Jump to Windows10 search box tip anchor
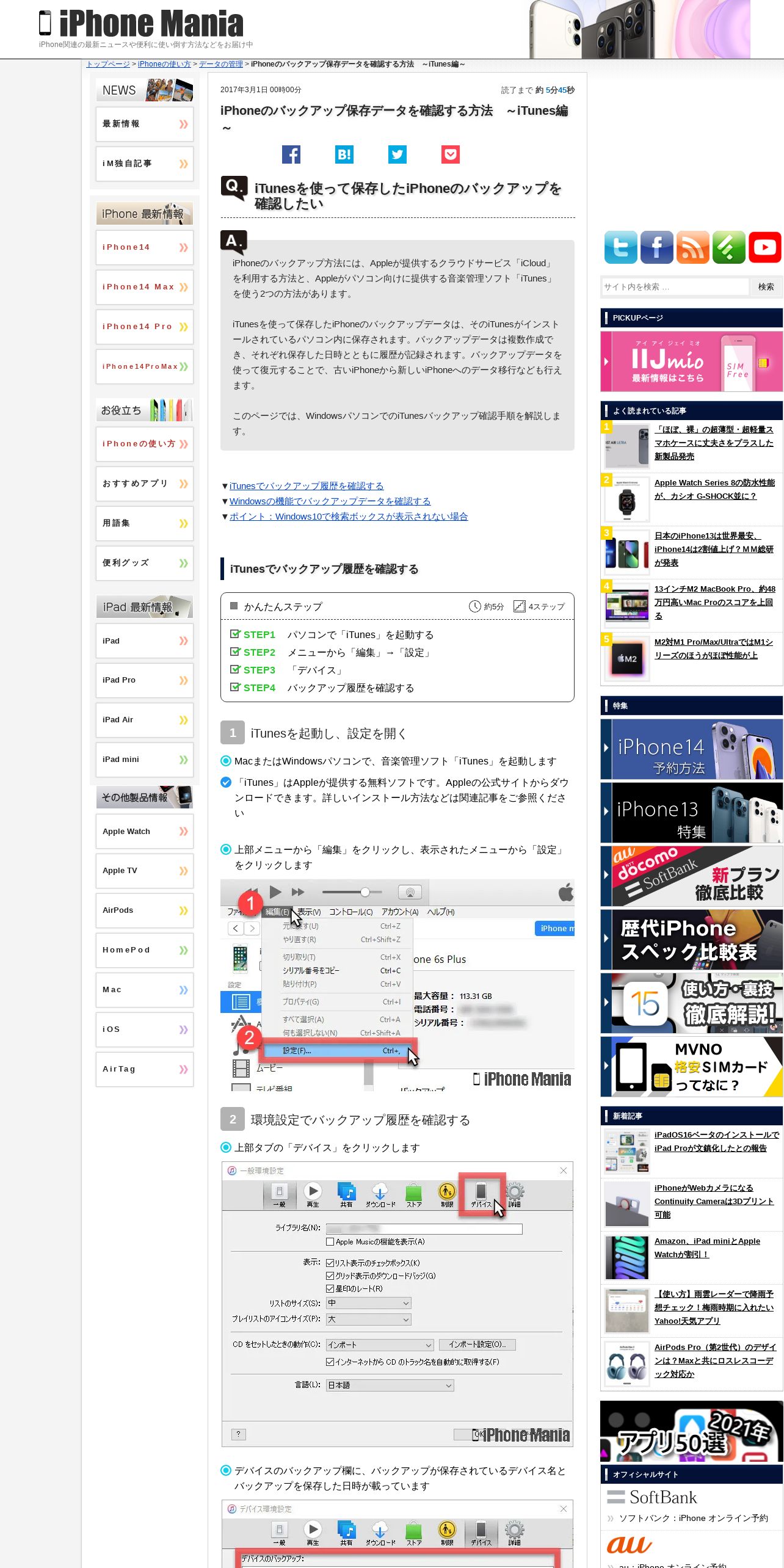 tap(349, 517)
